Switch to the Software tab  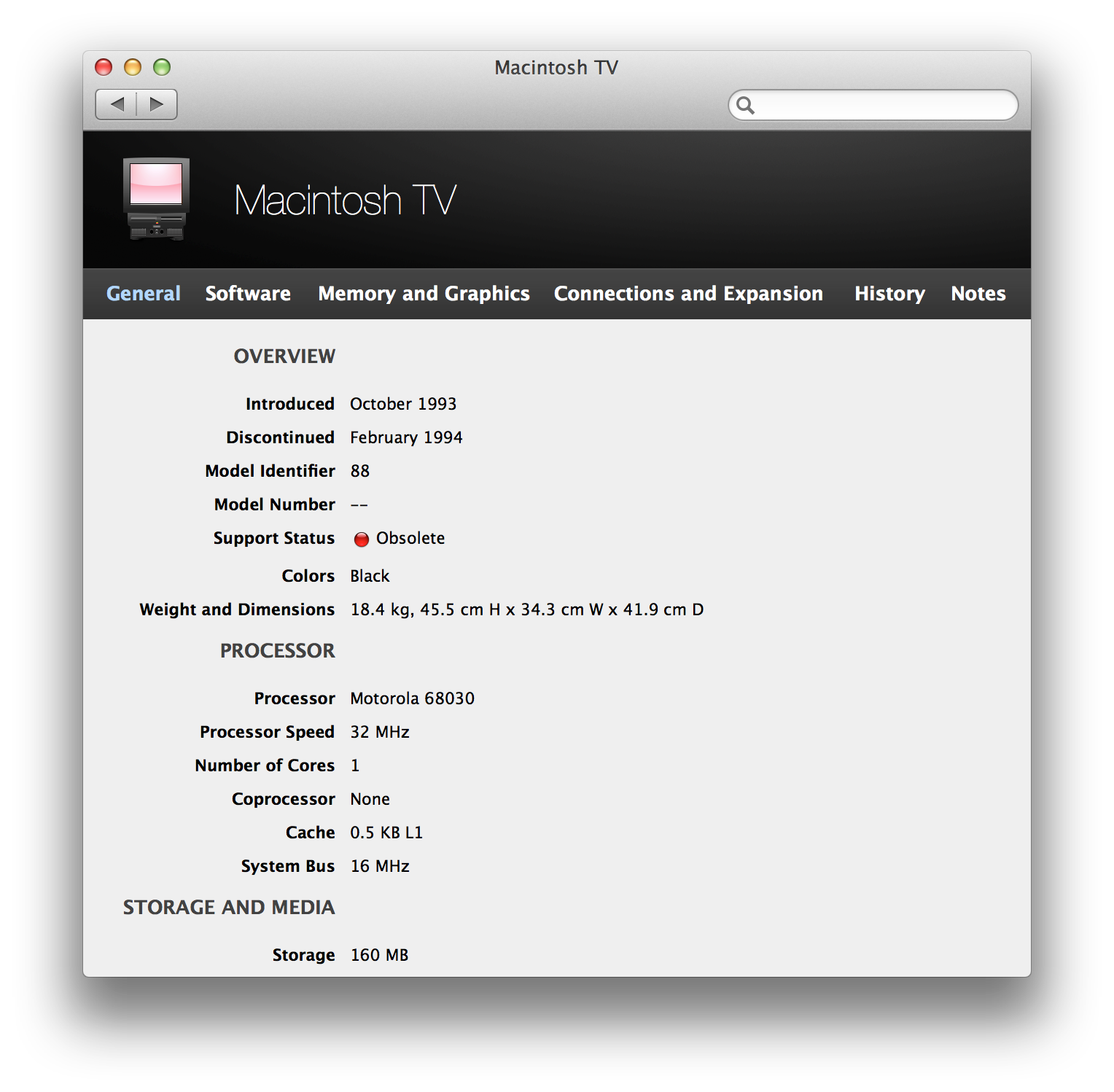pos(248,293)
